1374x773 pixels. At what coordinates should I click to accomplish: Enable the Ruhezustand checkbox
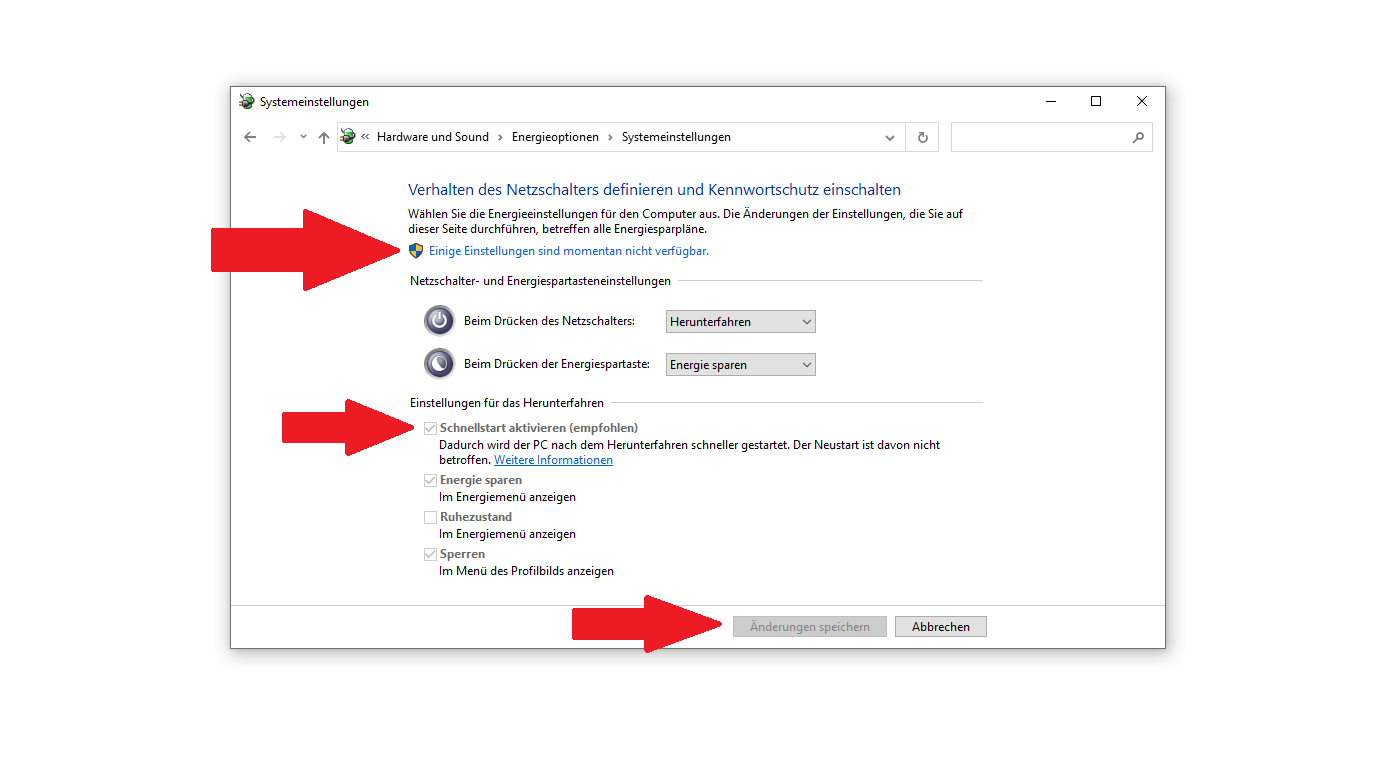(430, 517)
